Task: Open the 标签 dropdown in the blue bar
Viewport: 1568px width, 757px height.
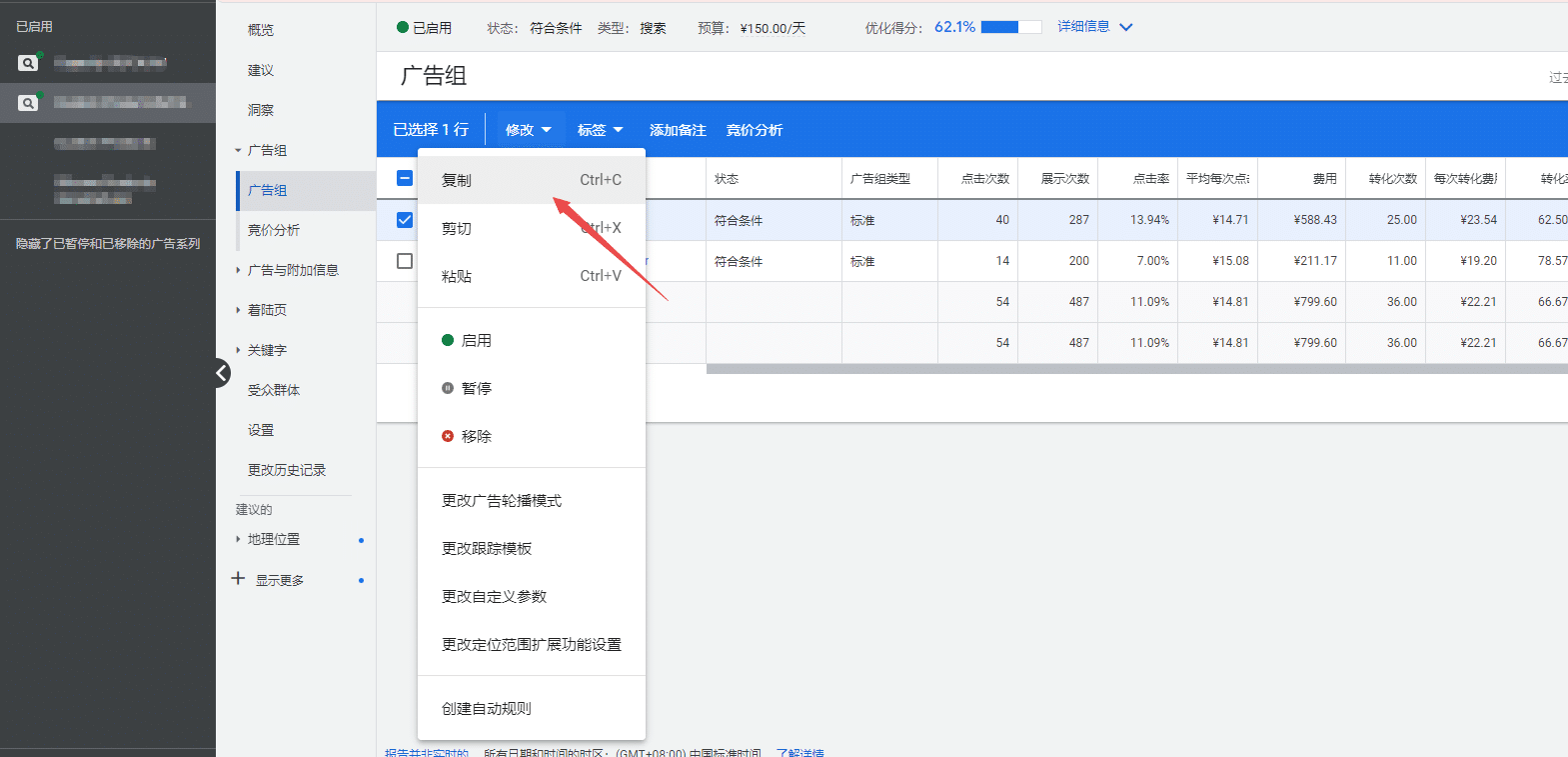Action: click(600, 130)
